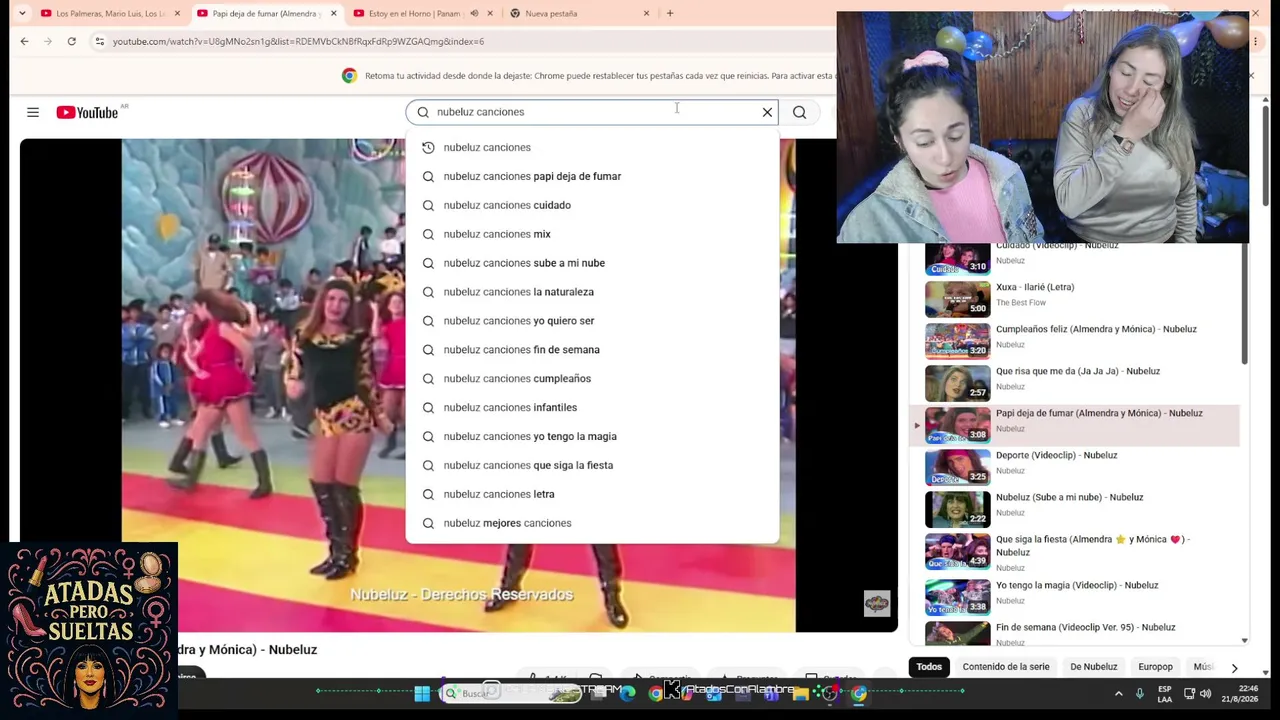Click the browser address bar URL

[x=298, y=41]
